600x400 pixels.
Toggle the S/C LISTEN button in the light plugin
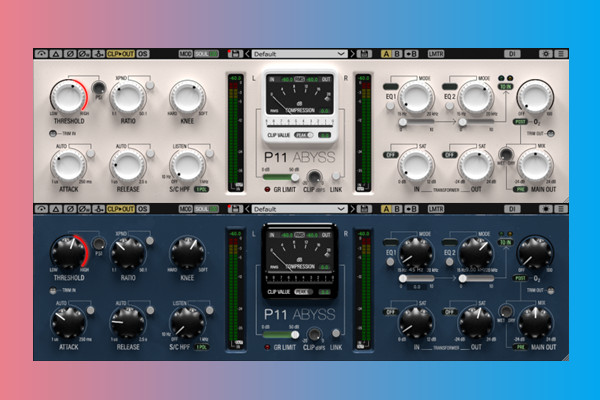(x=209, y=153)
